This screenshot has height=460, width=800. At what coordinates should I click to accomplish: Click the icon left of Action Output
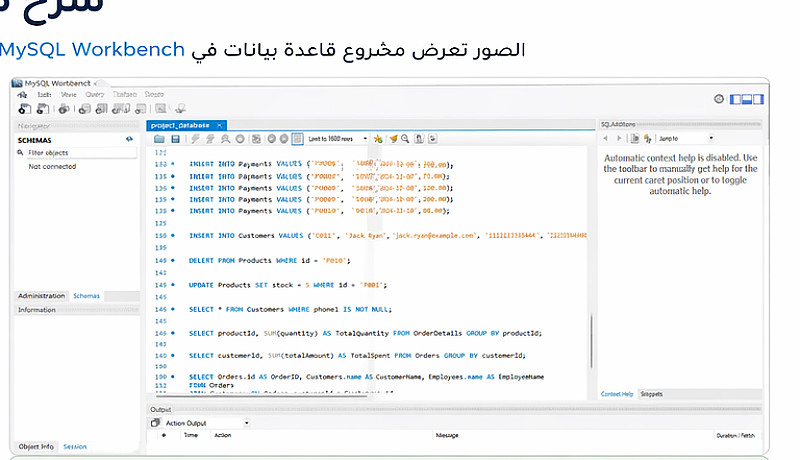click(155, 423)
